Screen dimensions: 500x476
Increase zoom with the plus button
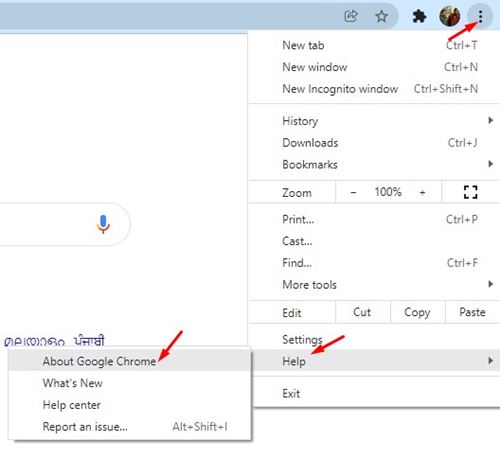[x=422, y=192]
